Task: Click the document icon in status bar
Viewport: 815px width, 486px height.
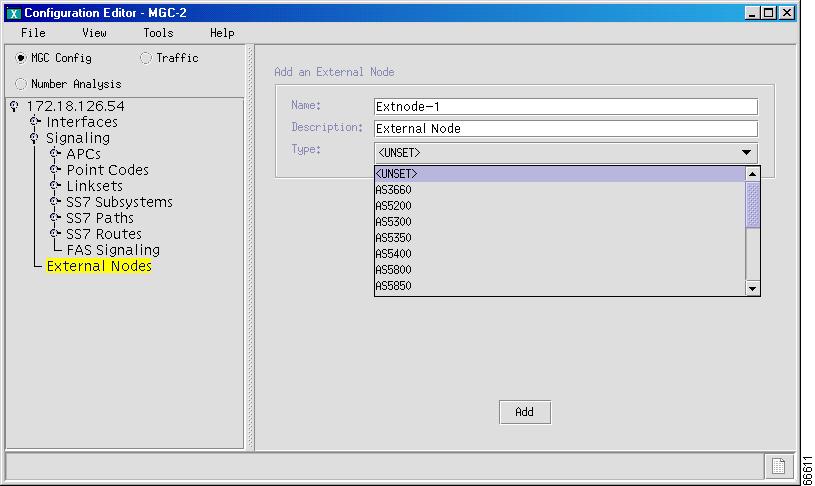Action: click(x=778, y=466)
